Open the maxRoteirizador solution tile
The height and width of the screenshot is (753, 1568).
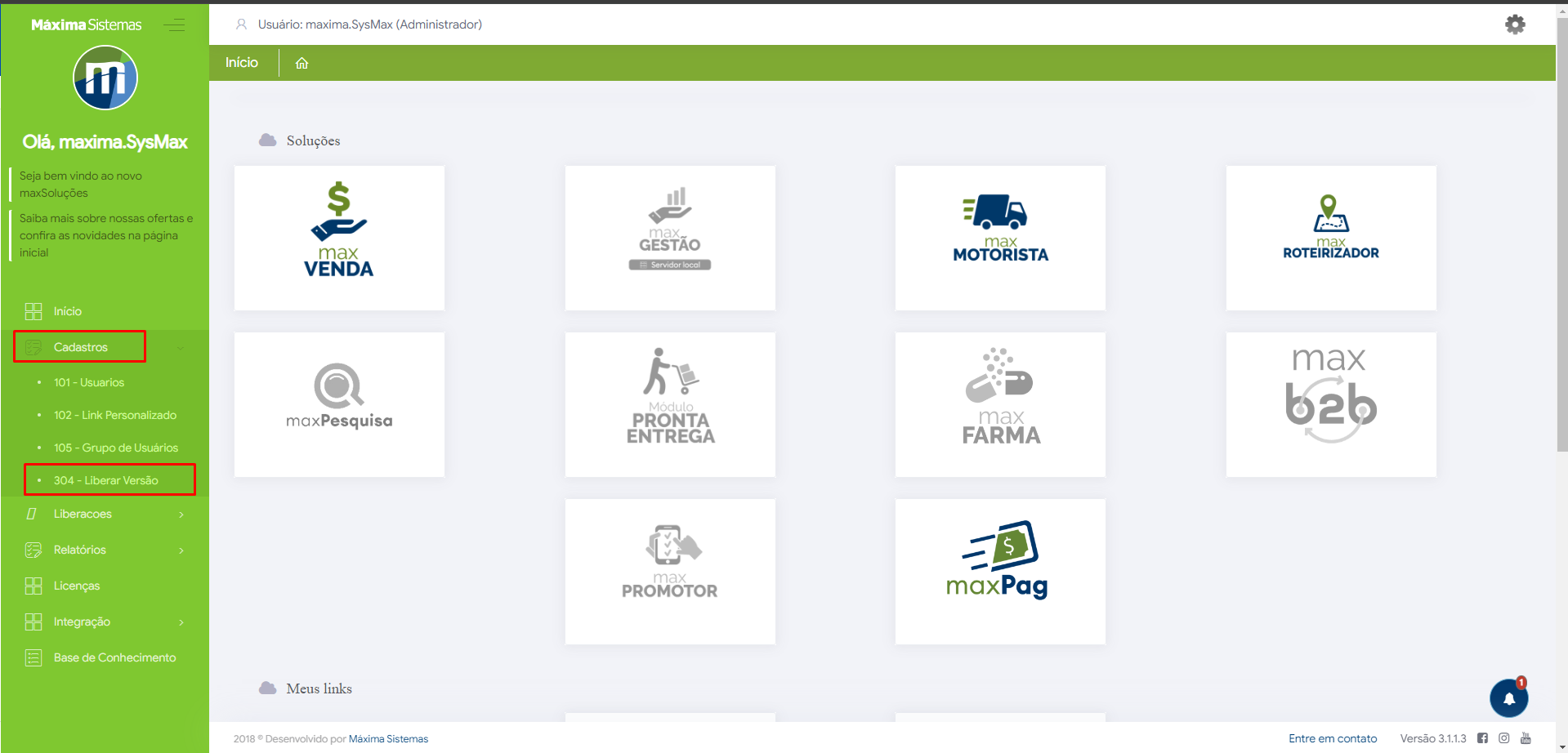1331,238
